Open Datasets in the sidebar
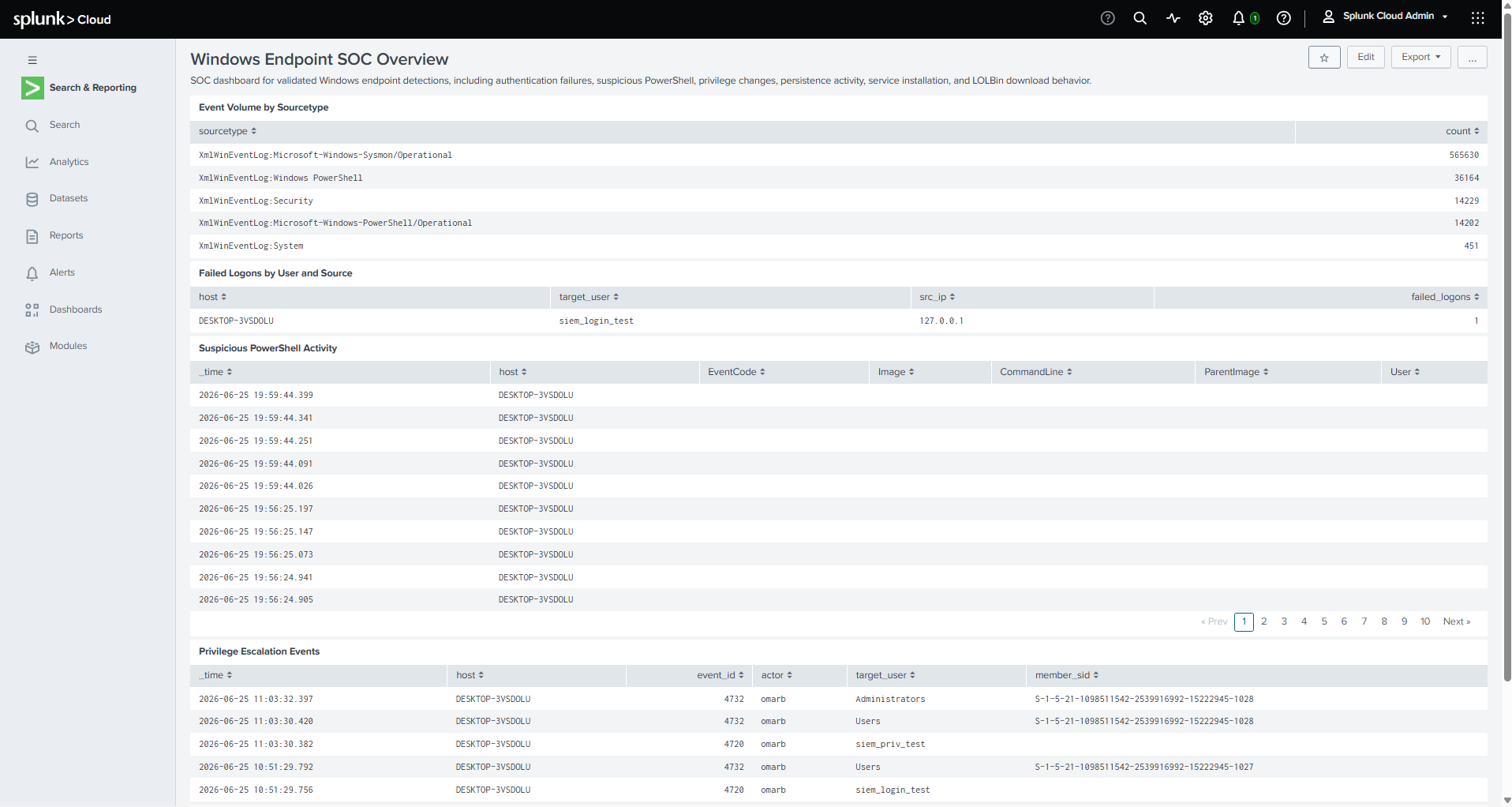1512x807 pixels. click(x=69, y=199)
